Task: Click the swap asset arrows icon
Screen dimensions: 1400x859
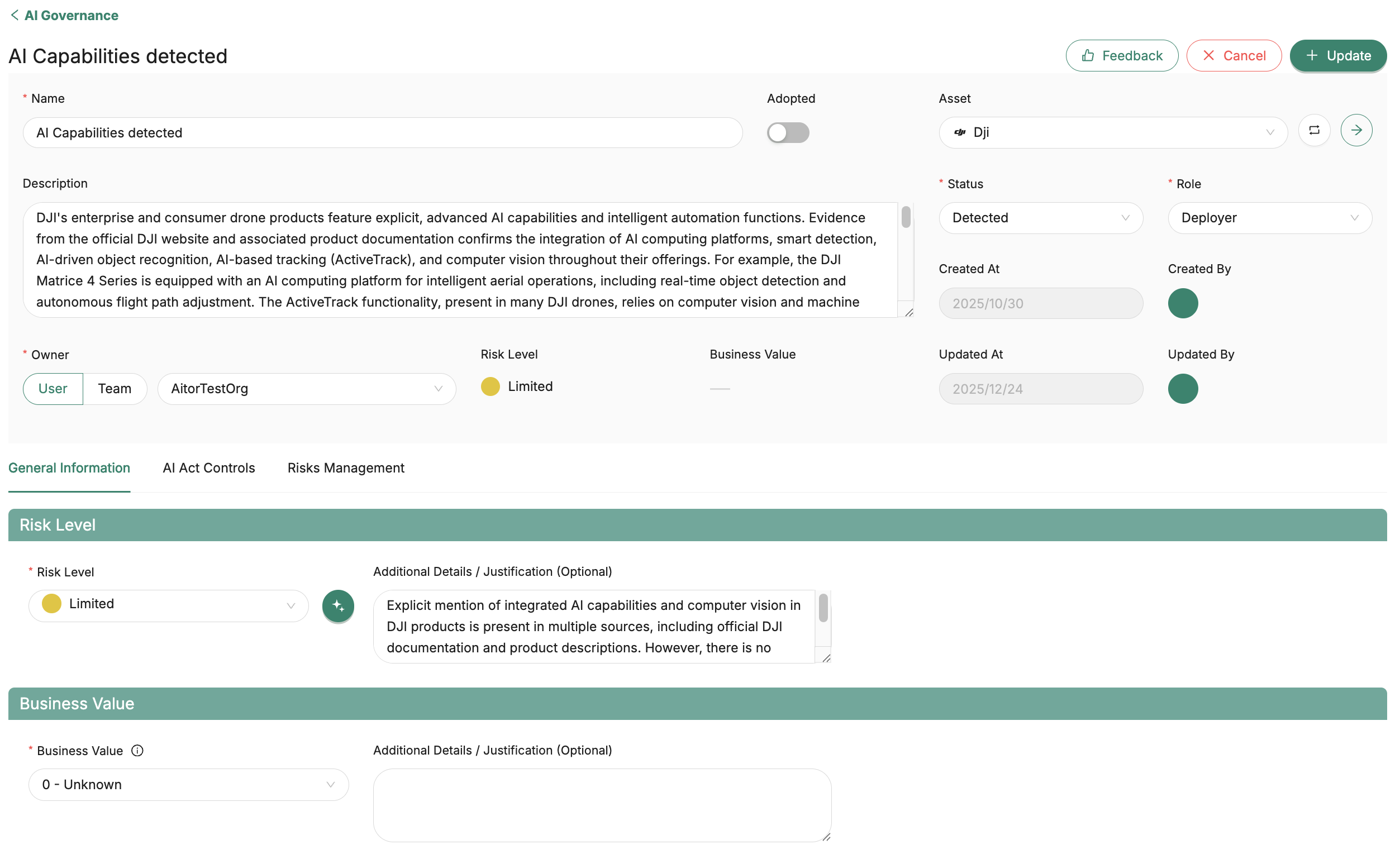Action: pos(1313,131)
